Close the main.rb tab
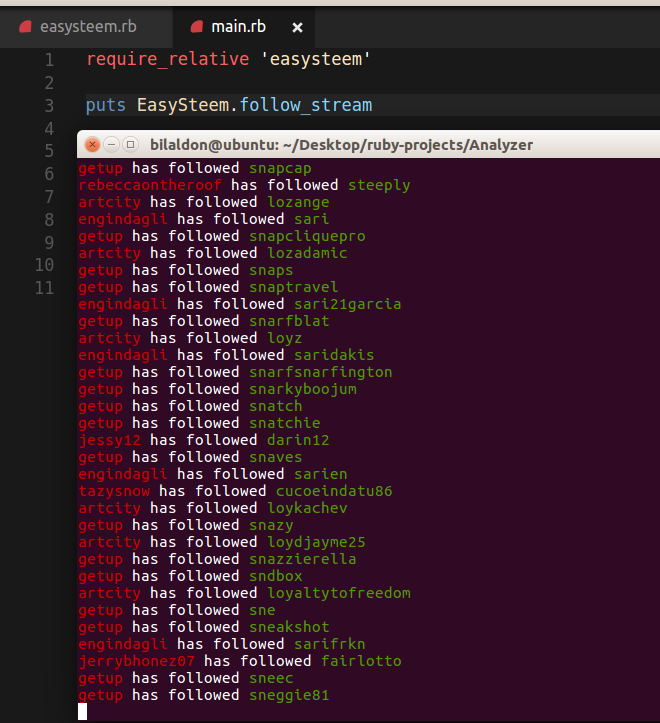Screen dimensions: 660x723 click(x=297, y=28)
